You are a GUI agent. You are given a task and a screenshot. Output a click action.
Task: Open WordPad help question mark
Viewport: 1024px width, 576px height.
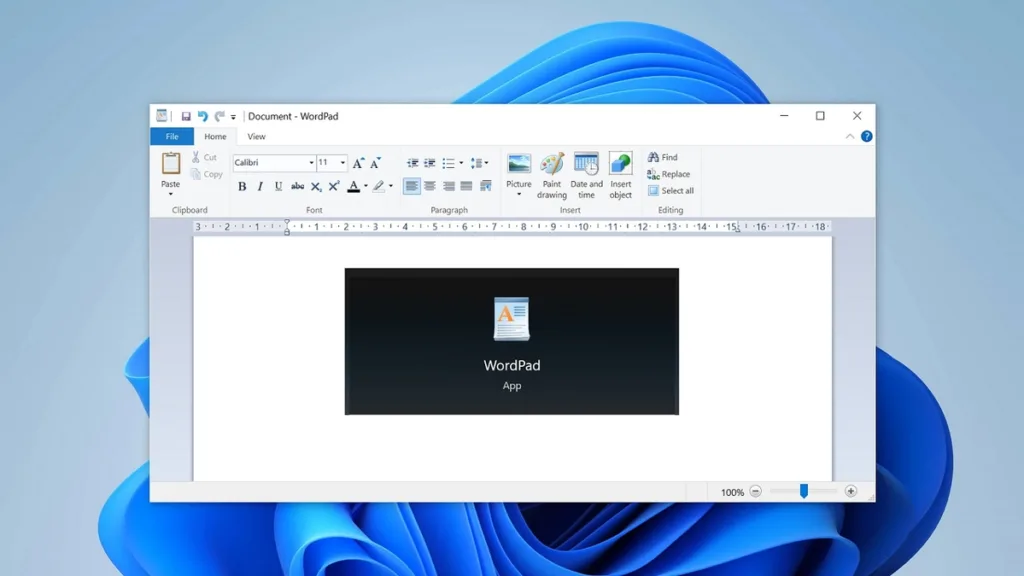[867, 136]
